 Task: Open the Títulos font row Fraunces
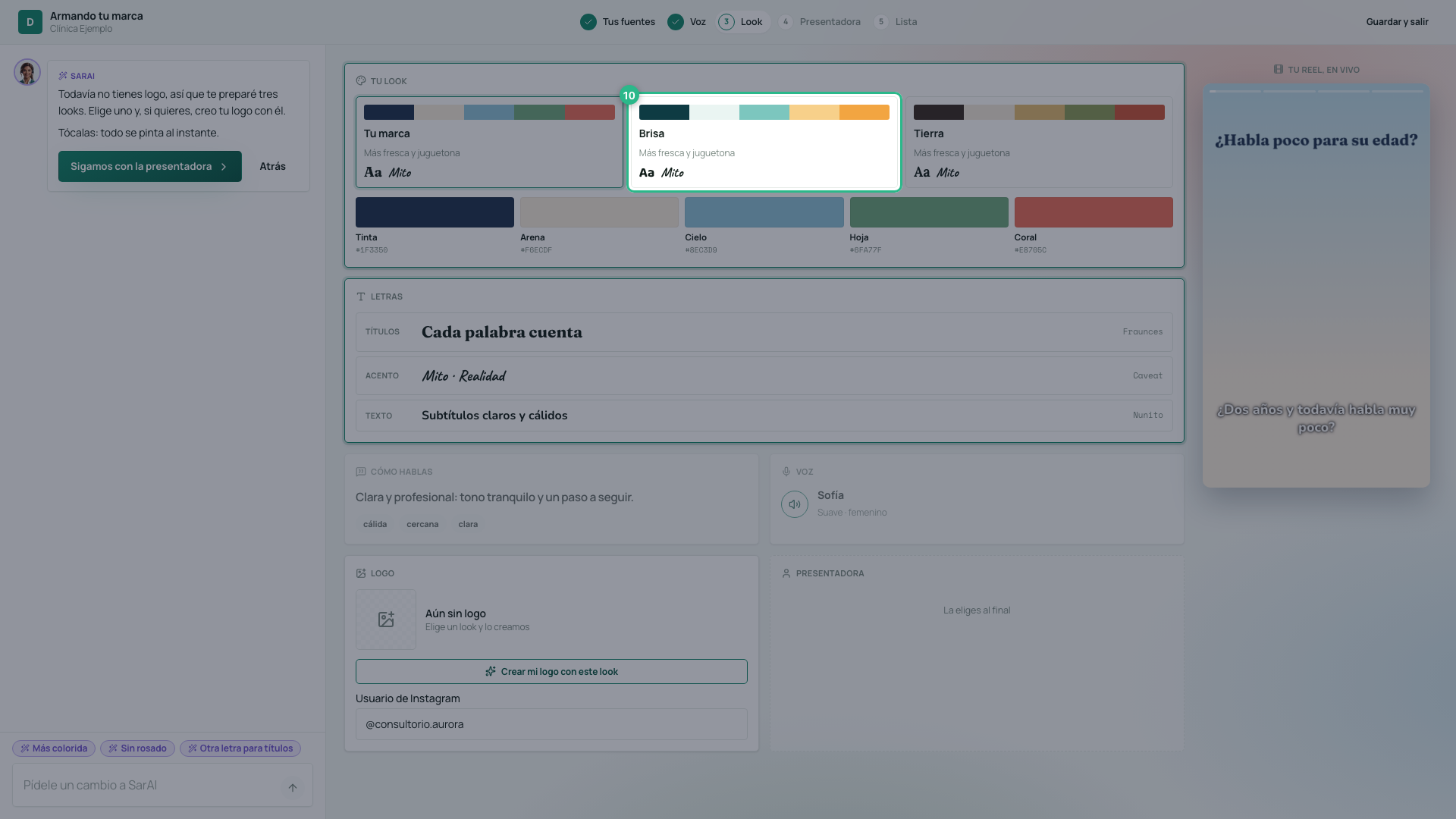[x=764, y=332]
